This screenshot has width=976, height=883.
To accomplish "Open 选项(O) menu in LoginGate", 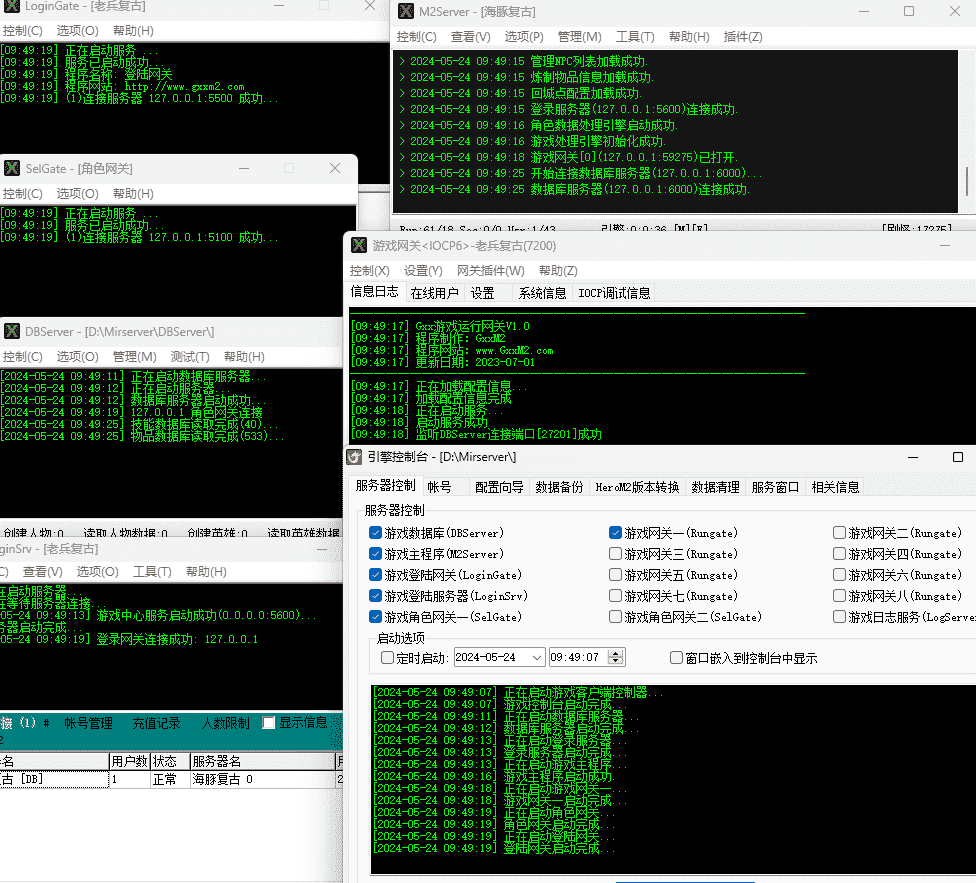I will pyautogui.click(x=77, y=31).
